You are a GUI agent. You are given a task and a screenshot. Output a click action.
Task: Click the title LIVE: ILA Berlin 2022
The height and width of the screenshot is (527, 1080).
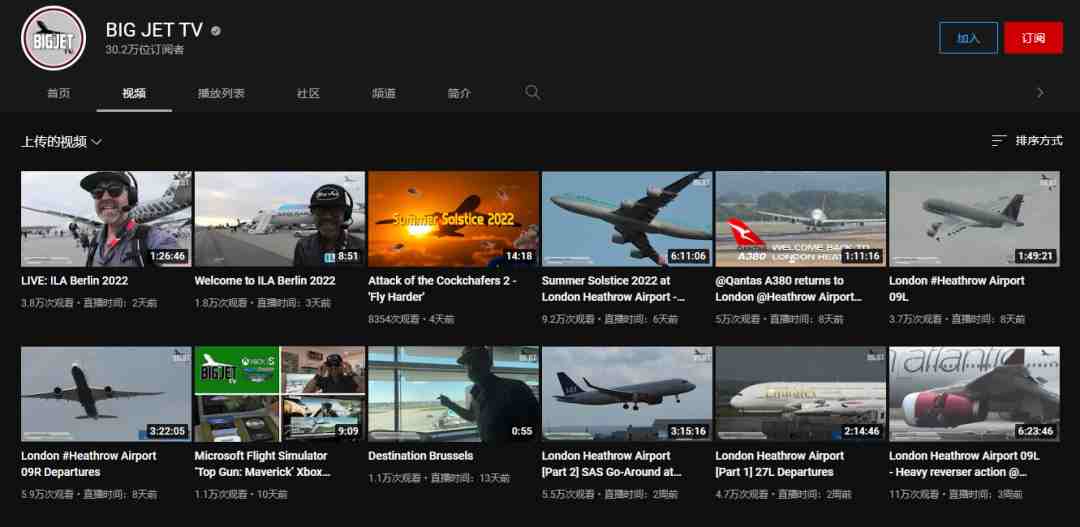tap(74, 281)
